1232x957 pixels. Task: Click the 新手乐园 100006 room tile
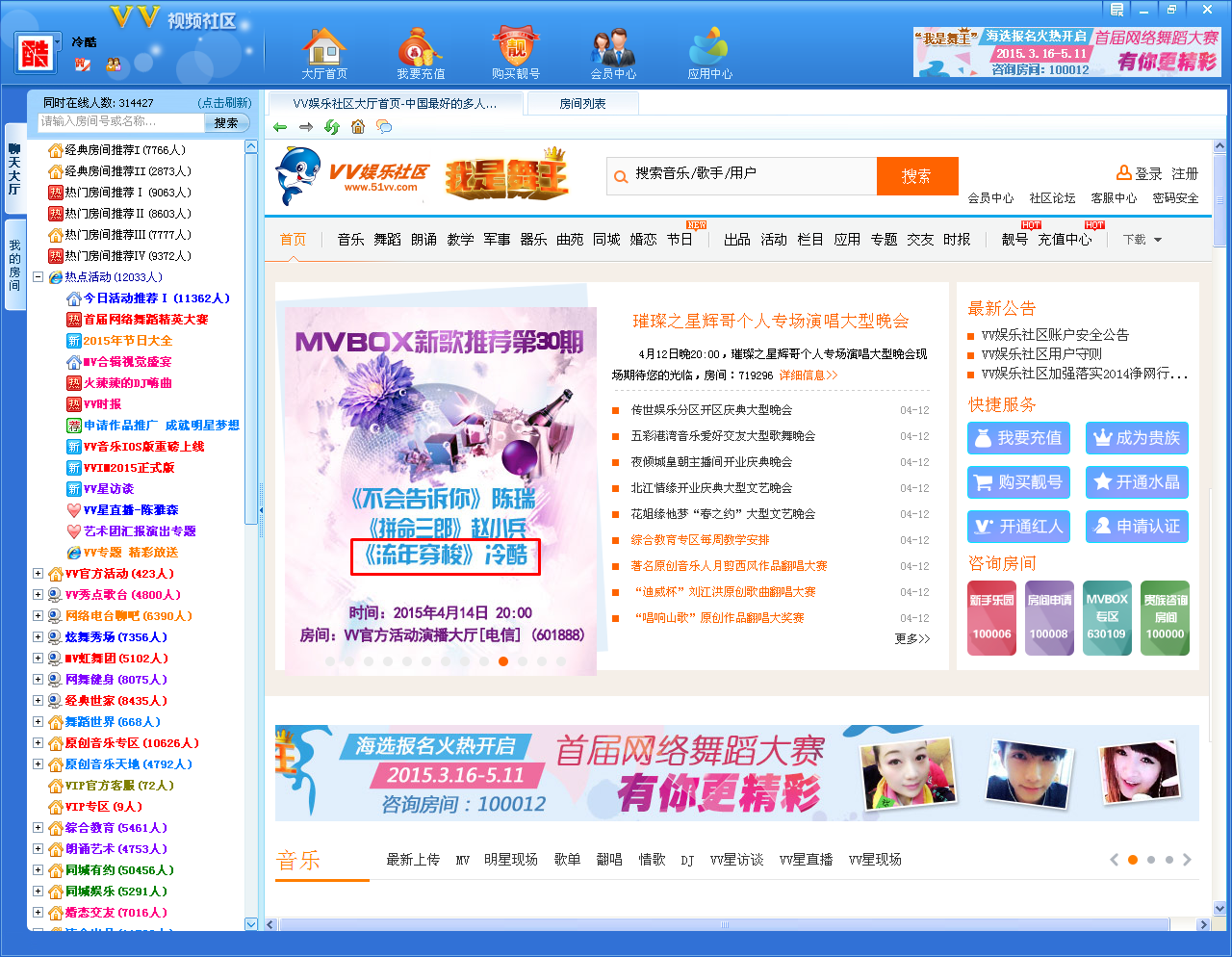click(991, 618)
